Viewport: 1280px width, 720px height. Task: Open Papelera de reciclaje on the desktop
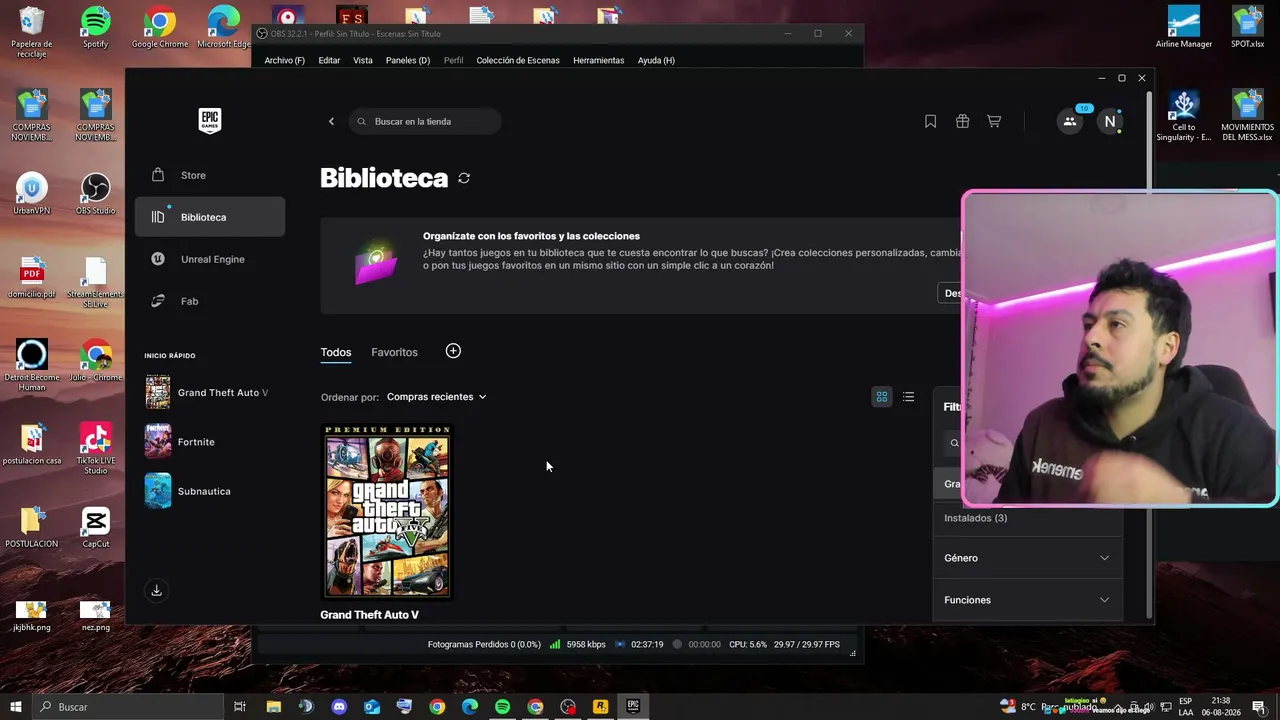click(32, 32)
